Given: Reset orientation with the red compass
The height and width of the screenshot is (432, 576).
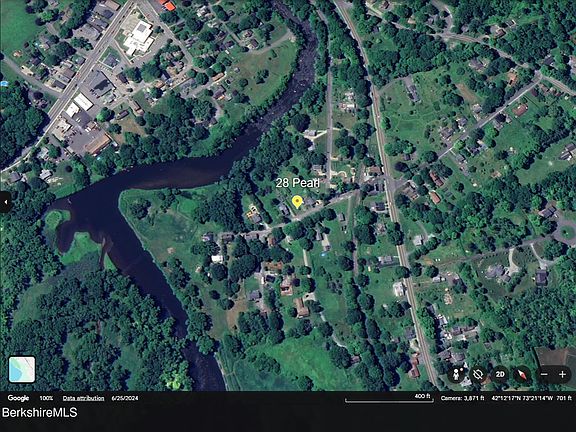Looking at the screenshot, I should [522, 375].
